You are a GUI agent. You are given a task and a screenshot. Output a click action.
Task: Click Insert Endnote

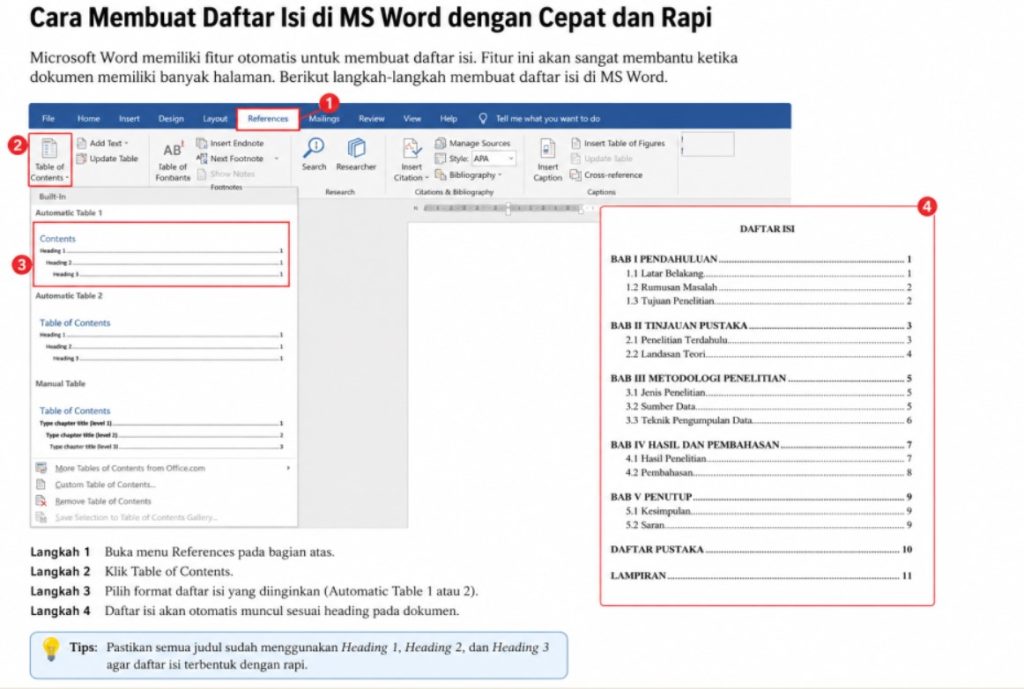point(231,143)
